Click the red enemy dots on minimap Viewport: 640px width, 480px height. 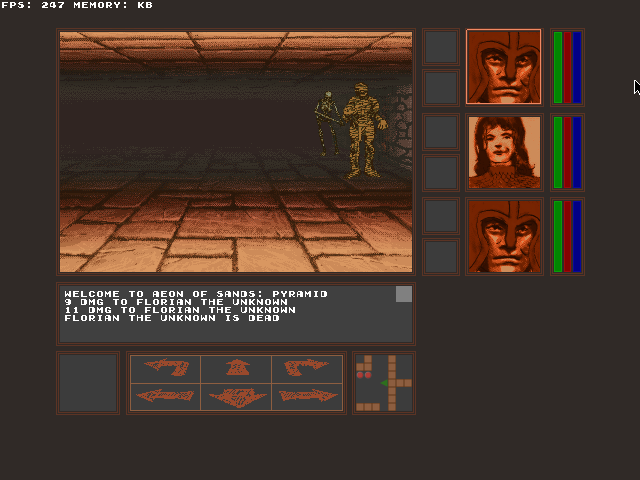tap(364, 375)
